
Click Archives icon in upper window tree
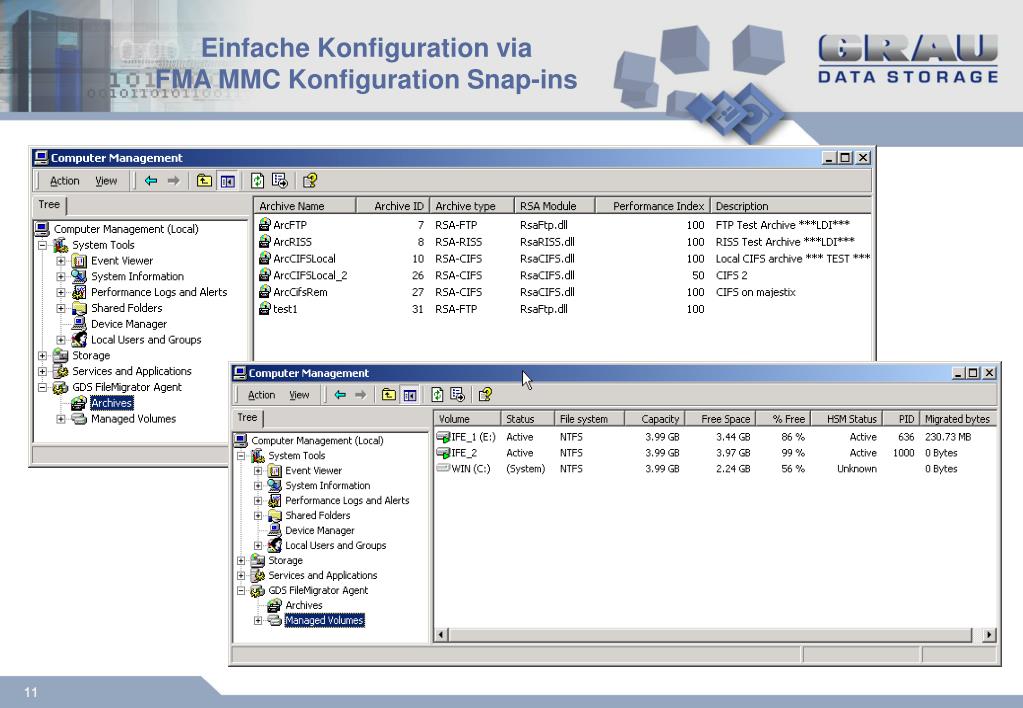pos(79,403)
